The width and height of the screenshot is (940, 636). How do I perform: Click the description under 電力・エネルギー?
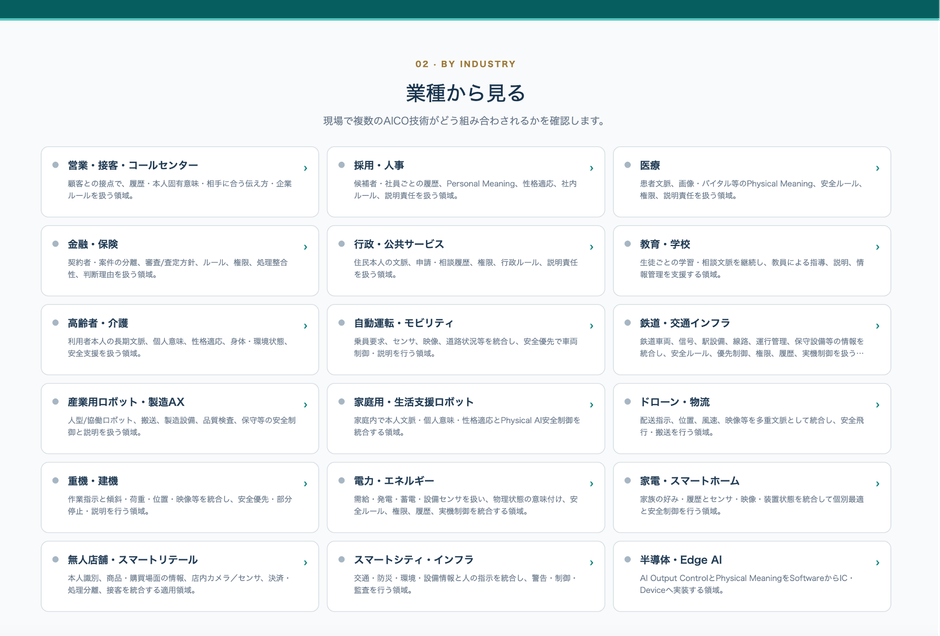pos(466,505)
